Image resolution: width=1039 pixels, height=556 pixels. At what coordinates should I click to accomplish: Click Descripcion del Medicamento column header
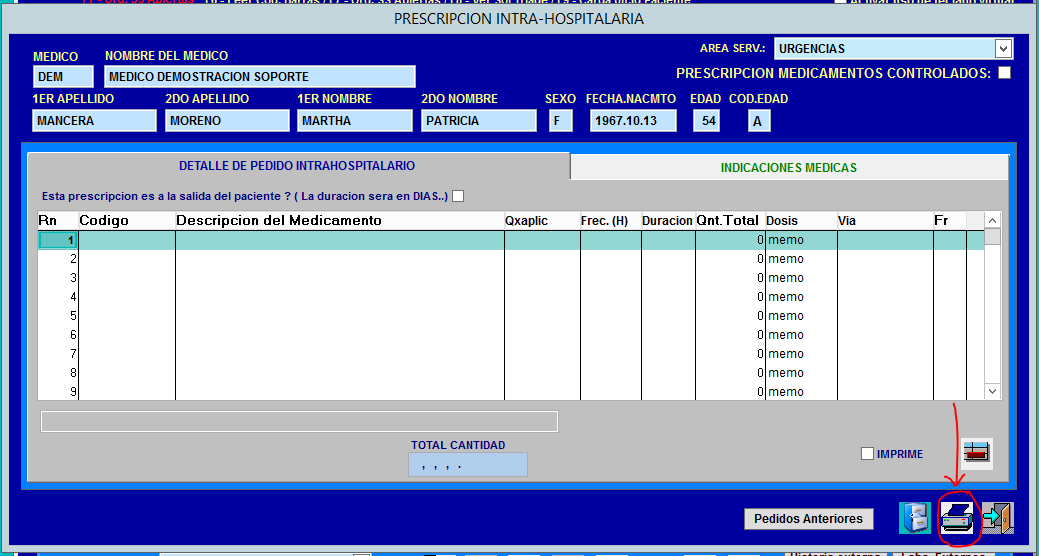click(x=340, y=221)
